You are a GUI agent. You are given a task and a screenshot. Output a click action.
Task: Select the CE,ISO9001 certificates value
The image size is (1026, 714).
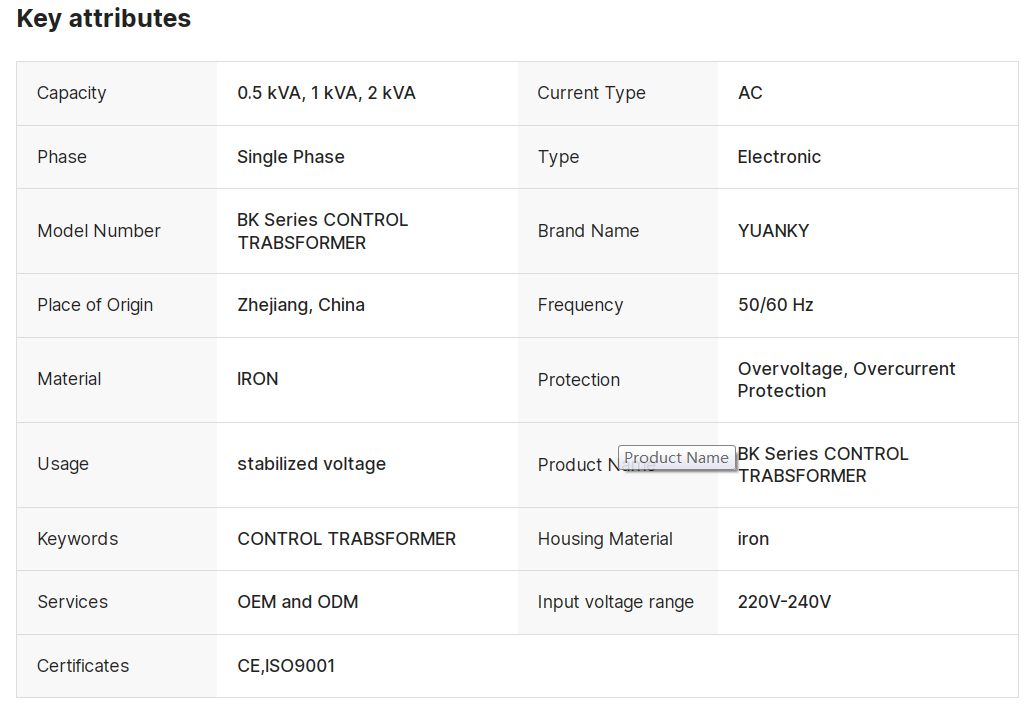286,666
